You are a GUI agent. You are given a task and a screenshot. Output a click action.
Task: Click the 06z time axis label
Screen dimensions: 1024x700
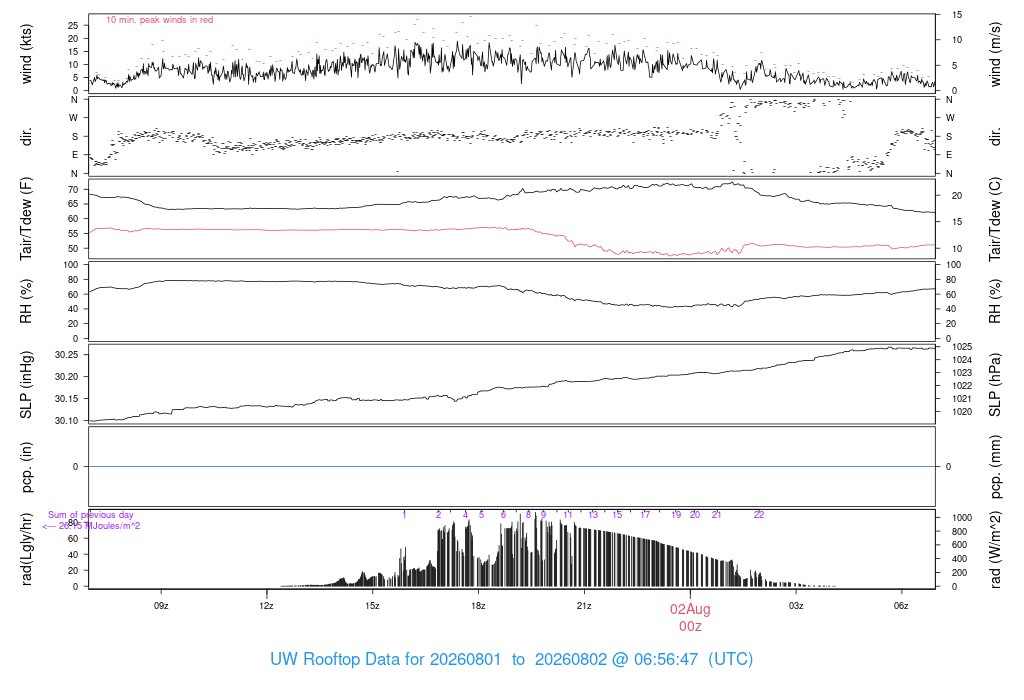[x=901, y=606]
